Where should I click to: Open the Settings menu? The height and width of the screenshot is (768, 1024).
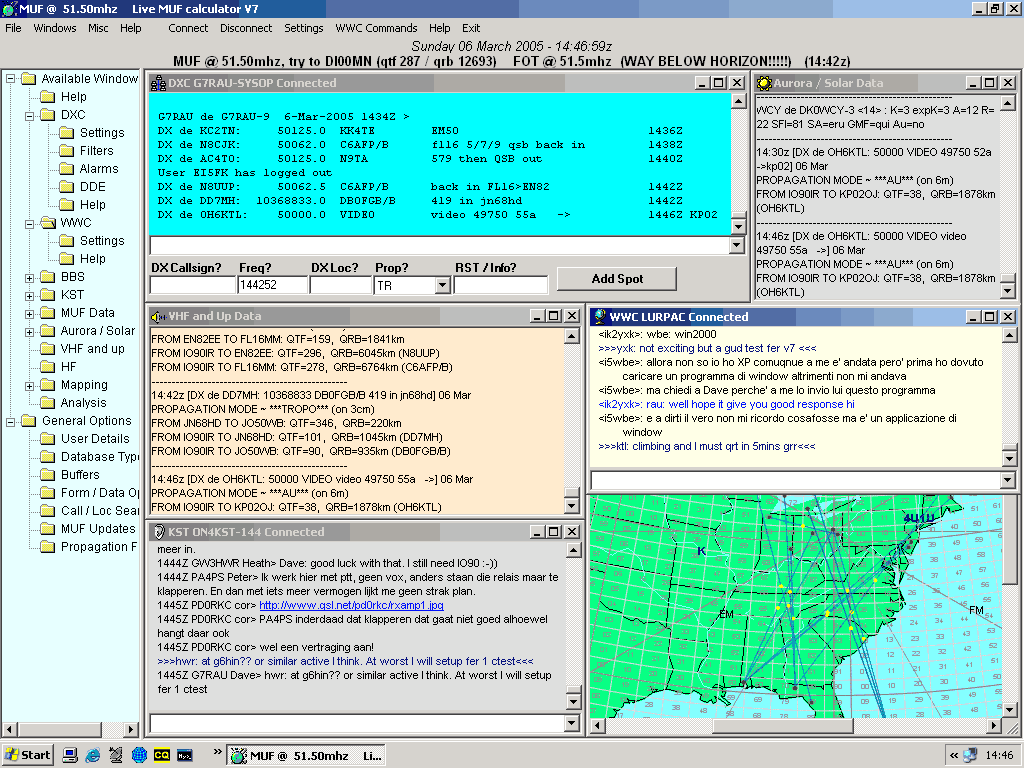pos(303,28)
